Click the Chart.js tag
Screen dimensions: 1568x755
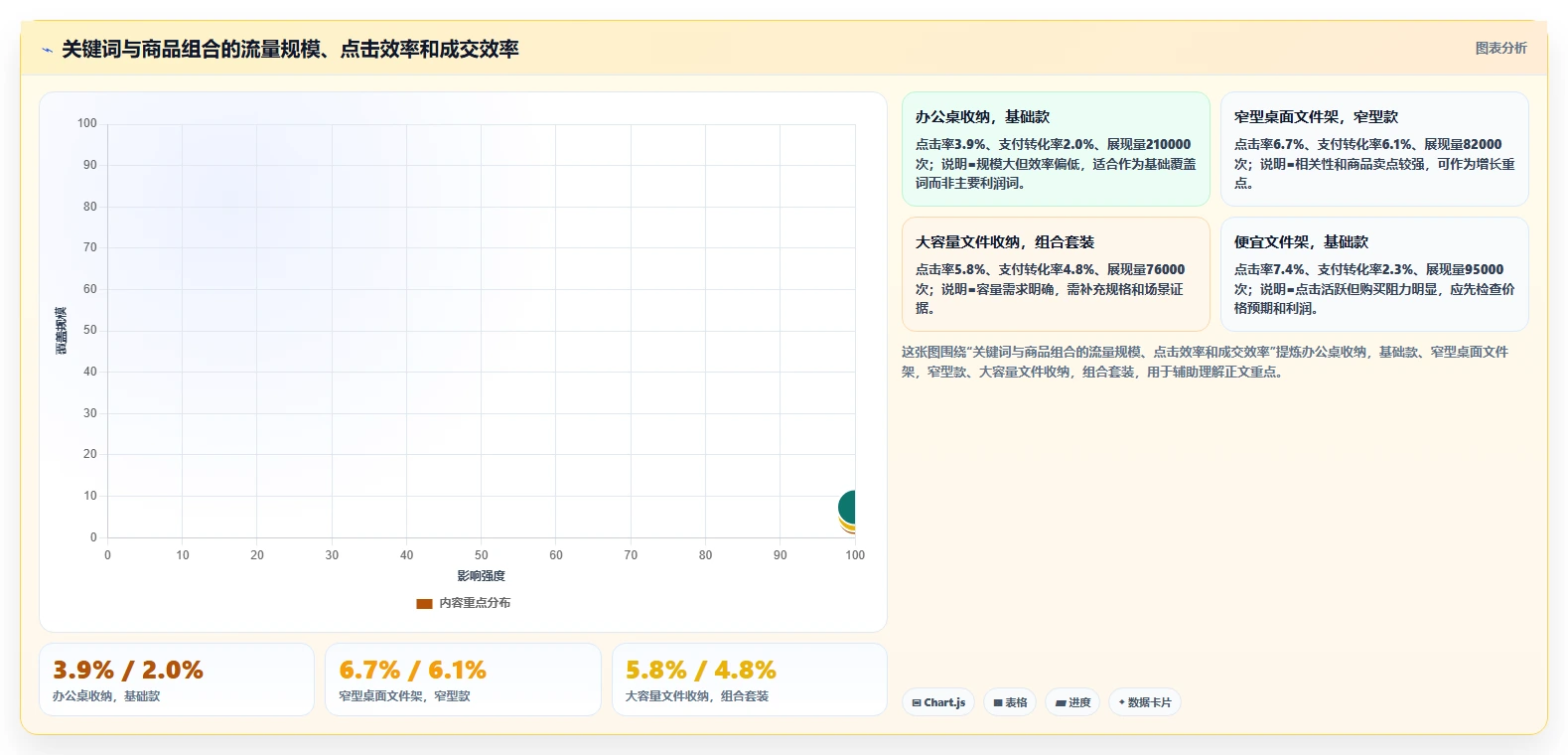tap(938, 702)
